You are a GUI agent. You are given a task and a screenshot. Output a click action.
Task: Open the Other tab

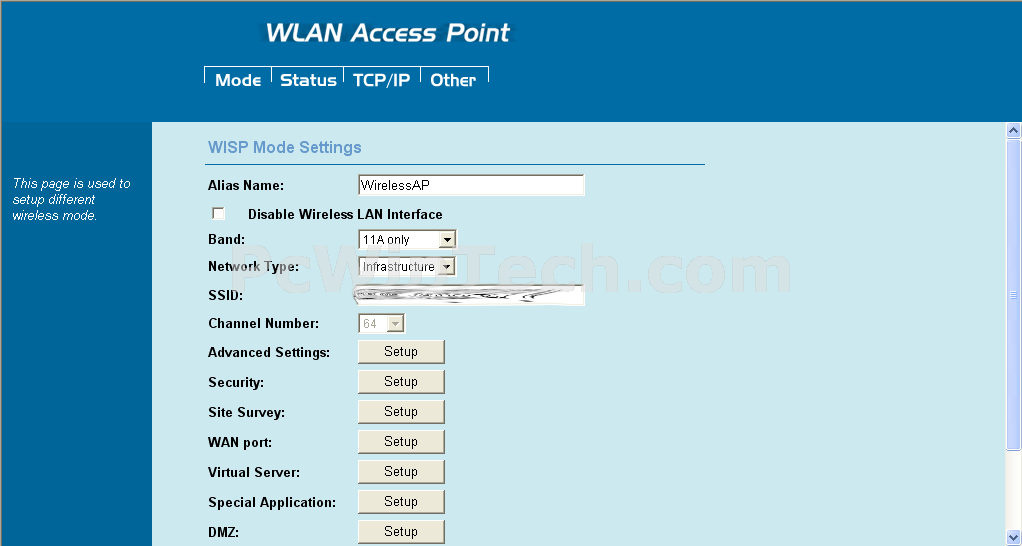454,79
